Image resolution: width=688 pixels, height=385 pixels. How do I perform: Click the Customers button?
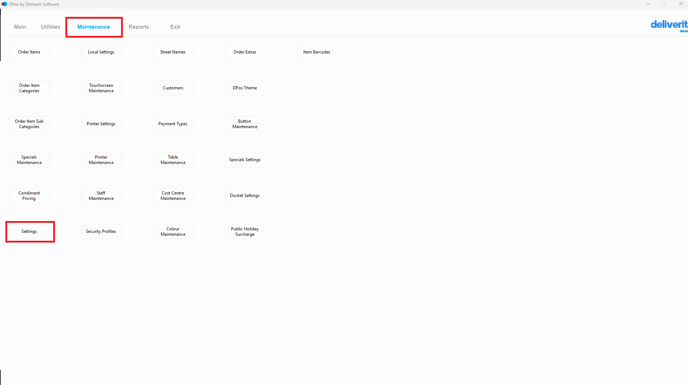(173, 88)
